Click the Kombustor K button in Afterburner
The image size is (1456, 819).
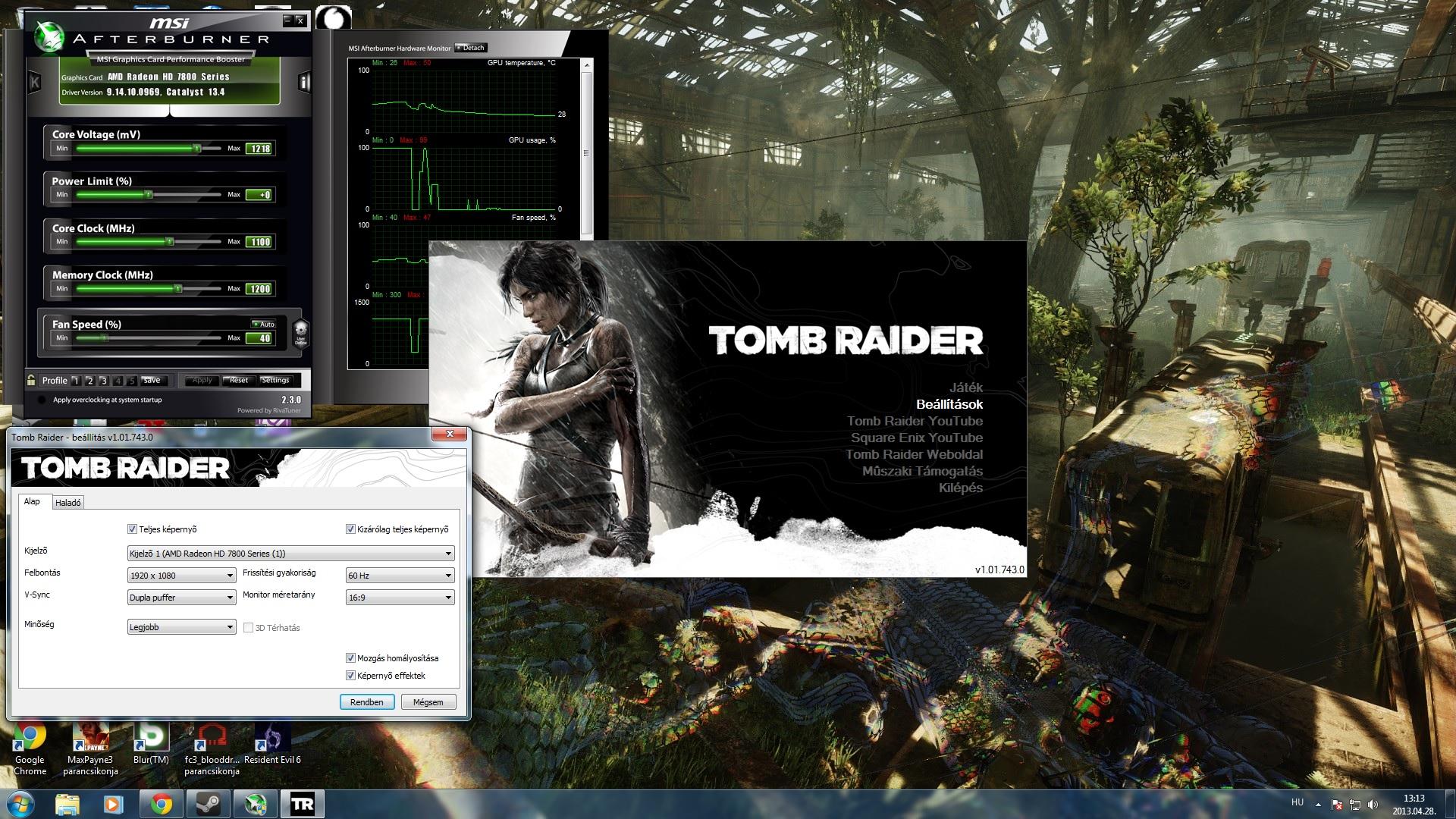pos(35,82)
